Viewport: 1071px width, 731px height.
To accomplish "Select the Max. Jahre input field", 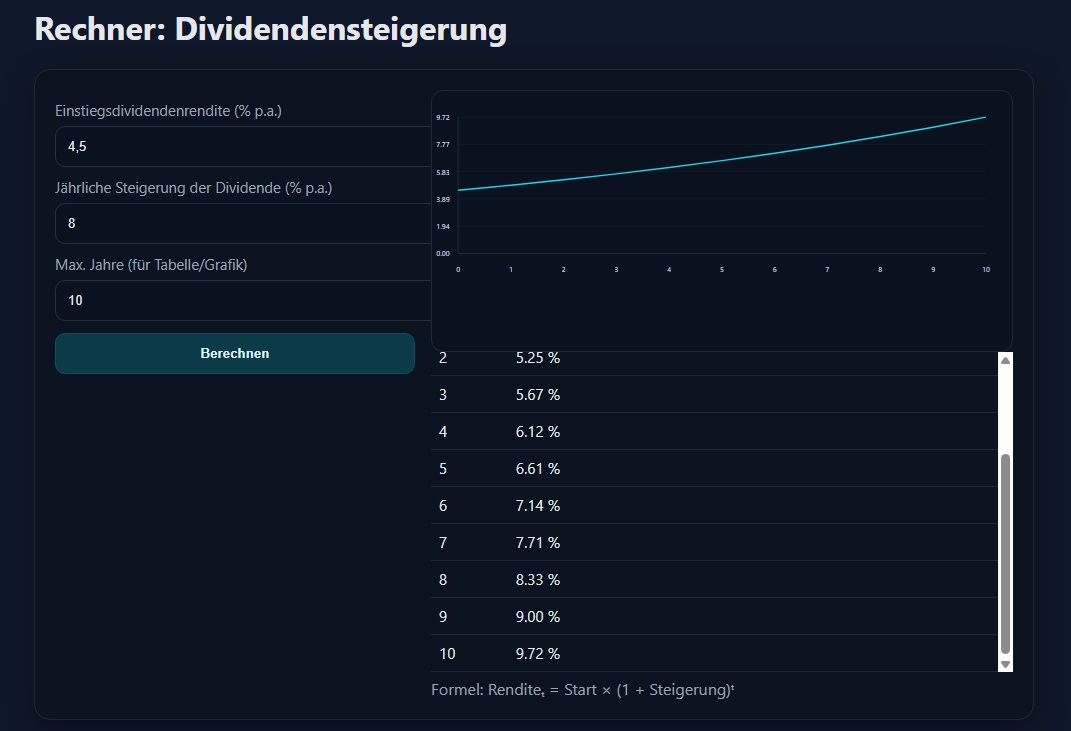I will pyautogui.click(x=240, y=300).
